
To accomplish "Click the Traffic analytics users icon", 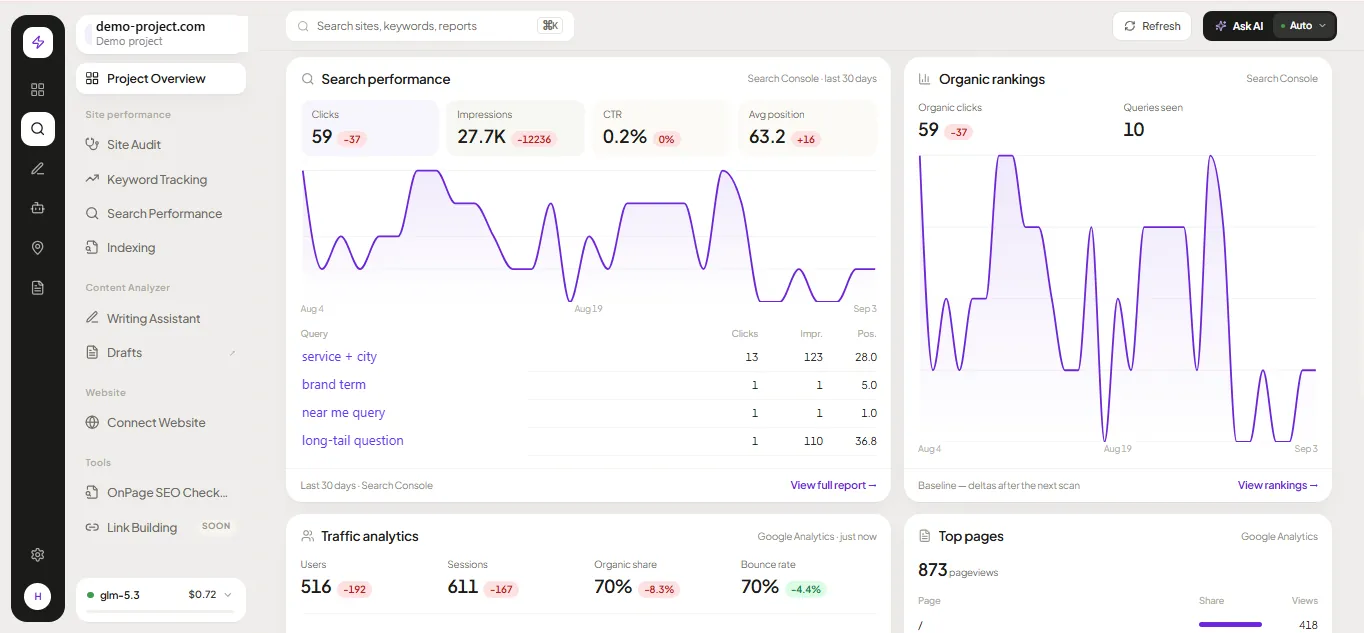I will click(307, 537).
